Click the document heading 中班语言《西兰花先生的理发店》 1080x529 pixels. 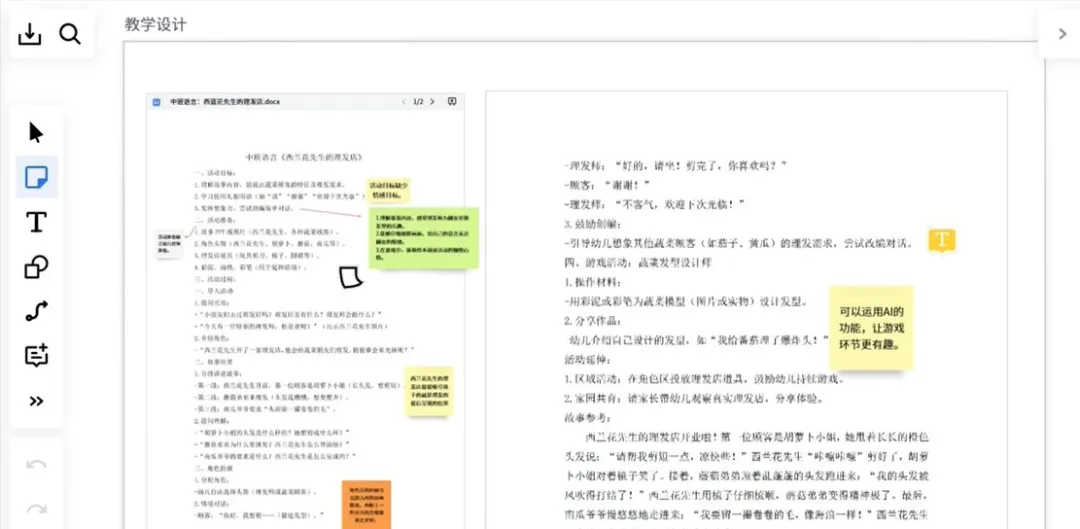pos(305,157)
